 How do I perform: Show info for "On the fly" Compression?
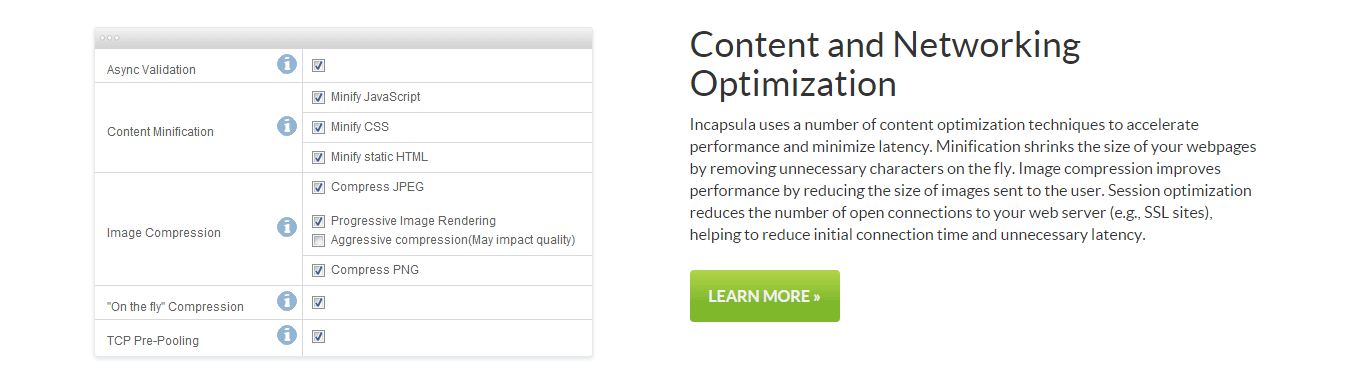(287, 301)
